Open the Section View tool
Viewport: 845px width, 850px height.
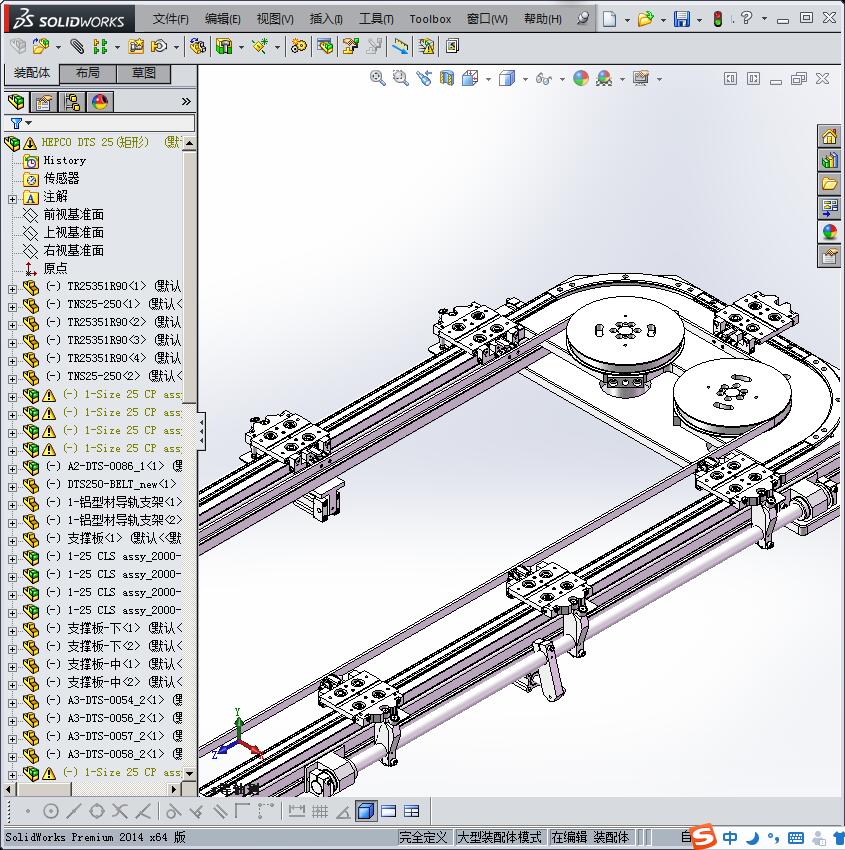coord(447,78)
